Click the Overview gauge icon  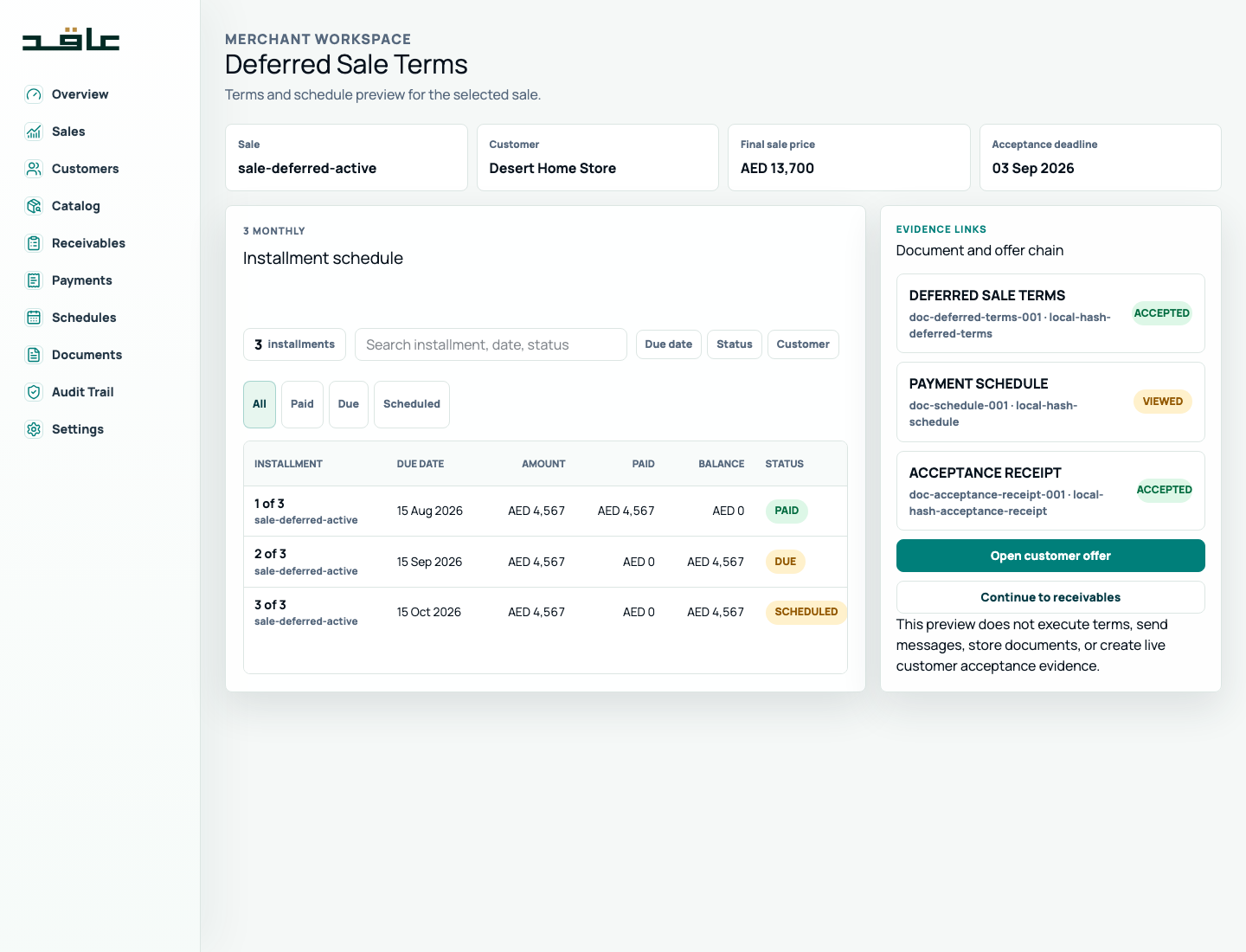point(34,94)
